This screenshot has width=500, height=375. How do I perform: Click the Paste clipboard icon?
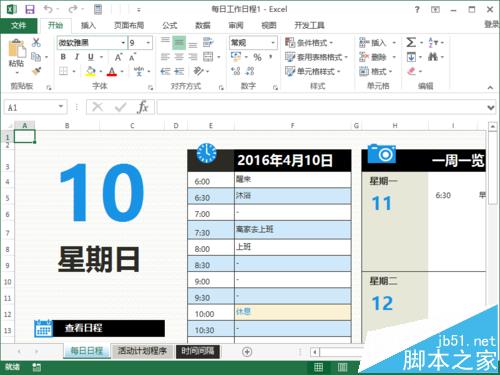point(17,48)
